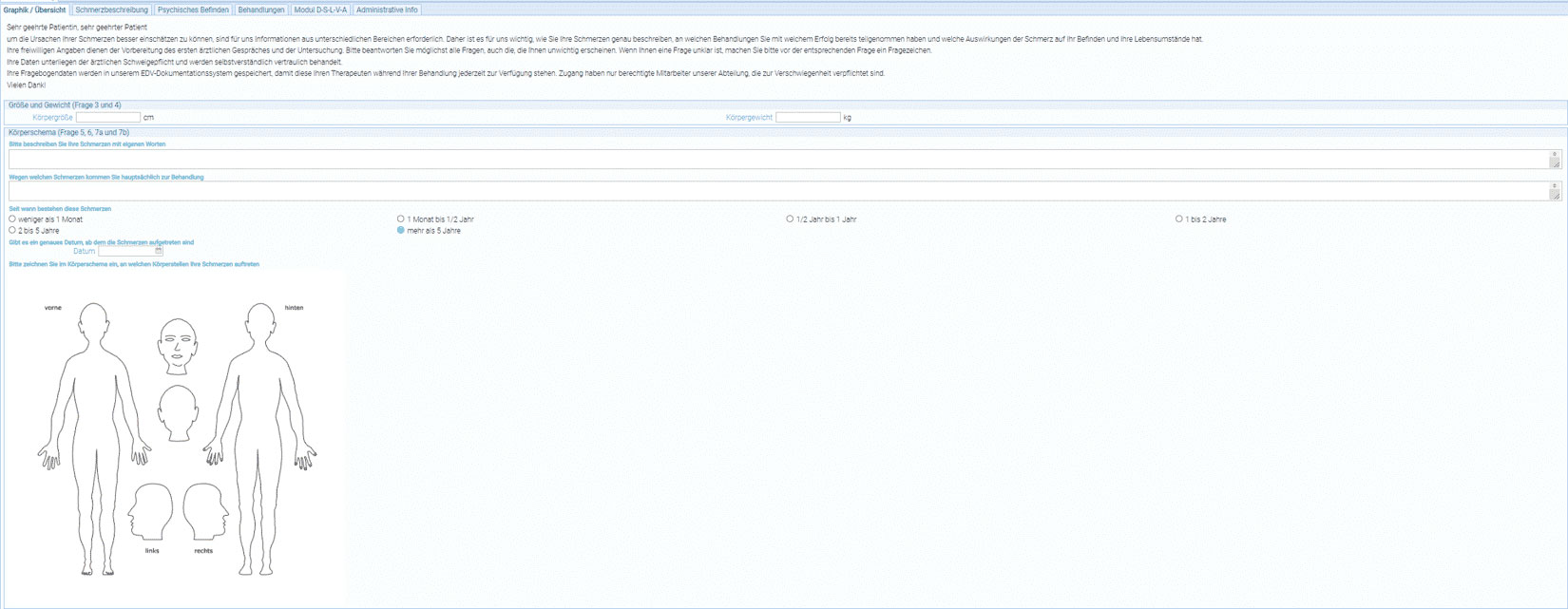Select '2 bis 5 Jahre' duration
The image size is (1568, 609).
[x=12, y=230]
